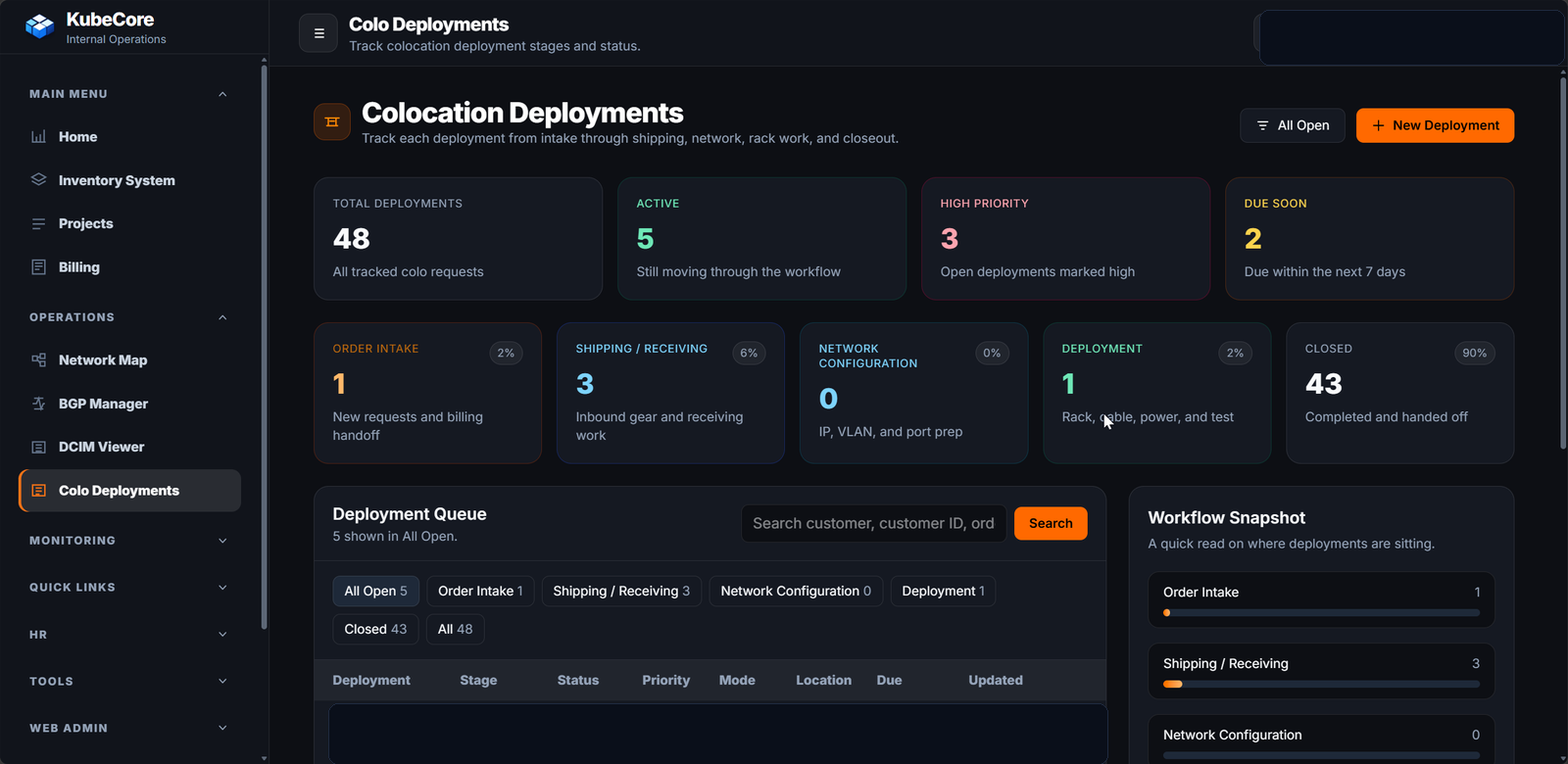Click the Updated column header
Viewport: 1568px width, 764px height.
[x=996, y=680]
